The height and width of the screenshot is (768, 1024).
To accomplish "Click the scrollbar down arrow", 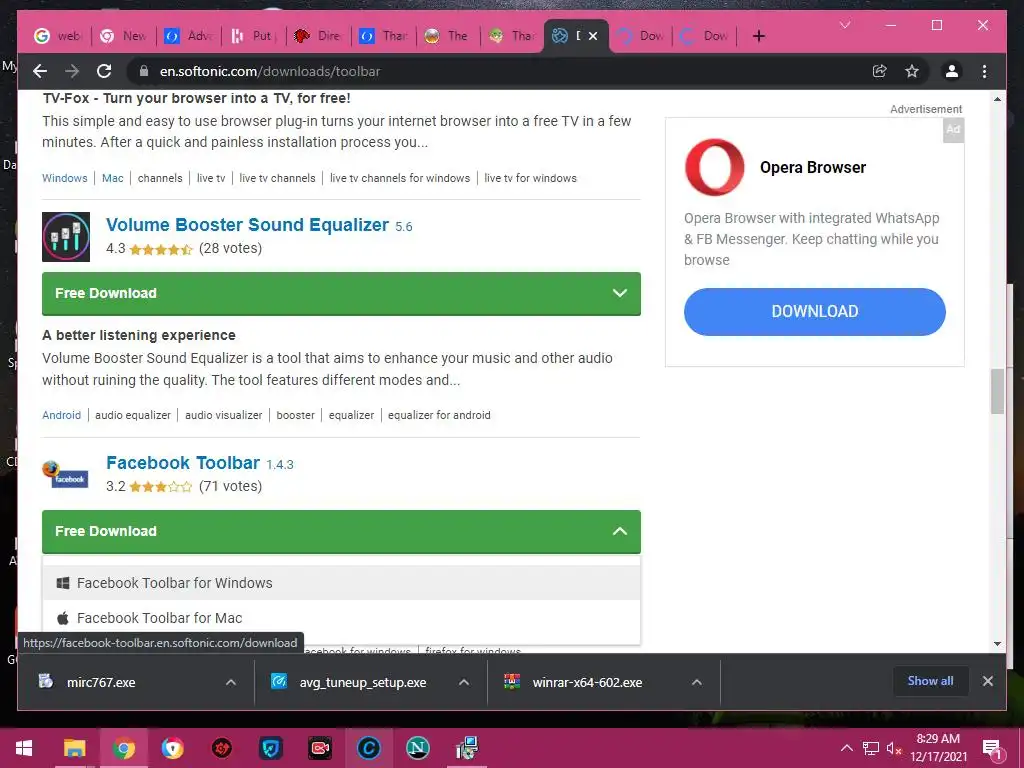I will click(x=997, y=643).
